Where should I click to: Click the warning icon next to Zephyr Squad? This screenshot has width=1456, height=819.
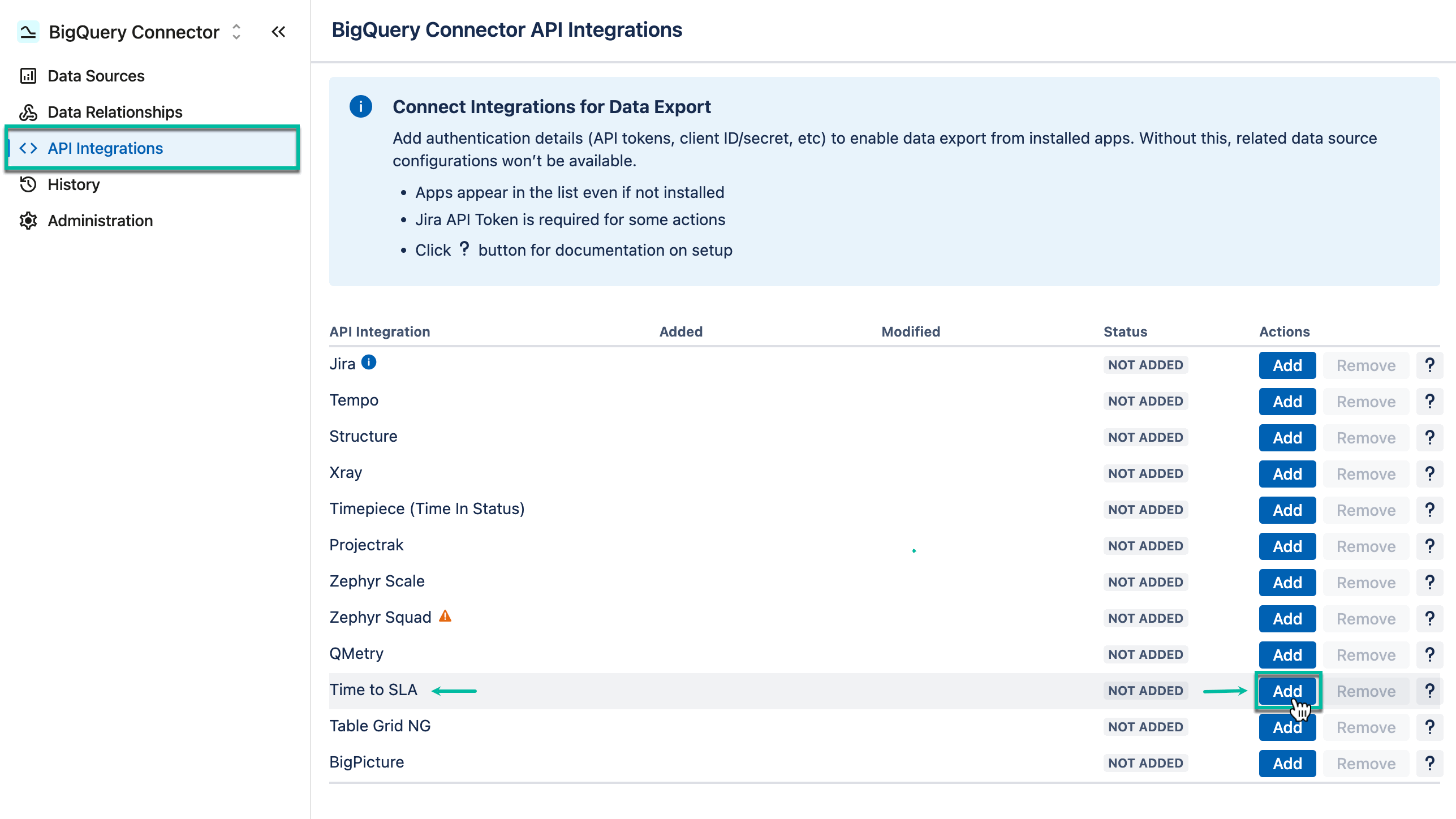pos(445,617)
